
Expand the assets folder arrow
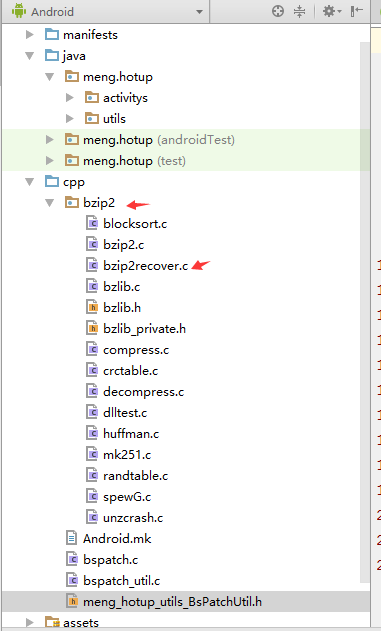click(30, 623)
